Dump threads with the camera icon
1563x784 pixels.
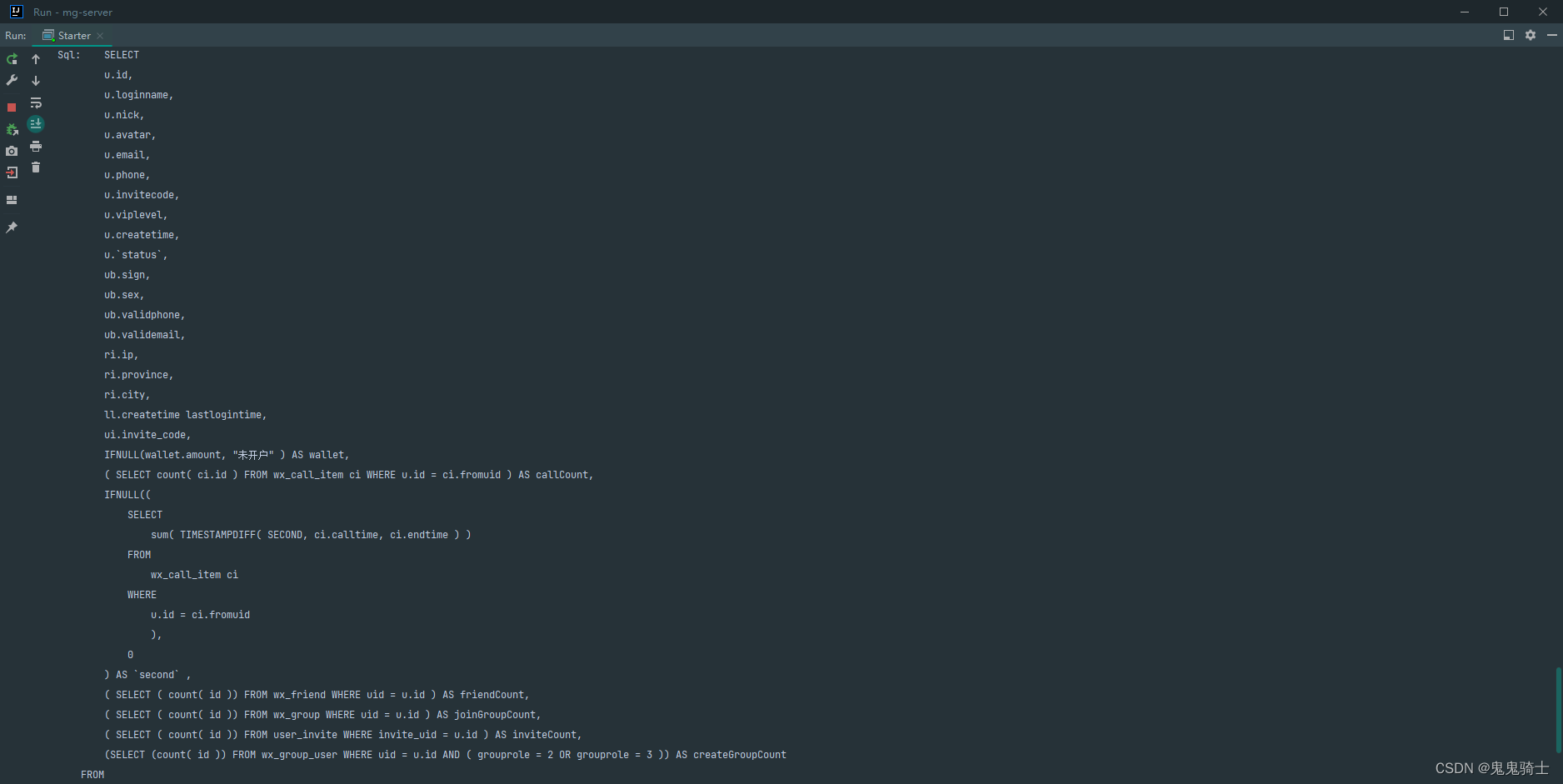[12, 151]
